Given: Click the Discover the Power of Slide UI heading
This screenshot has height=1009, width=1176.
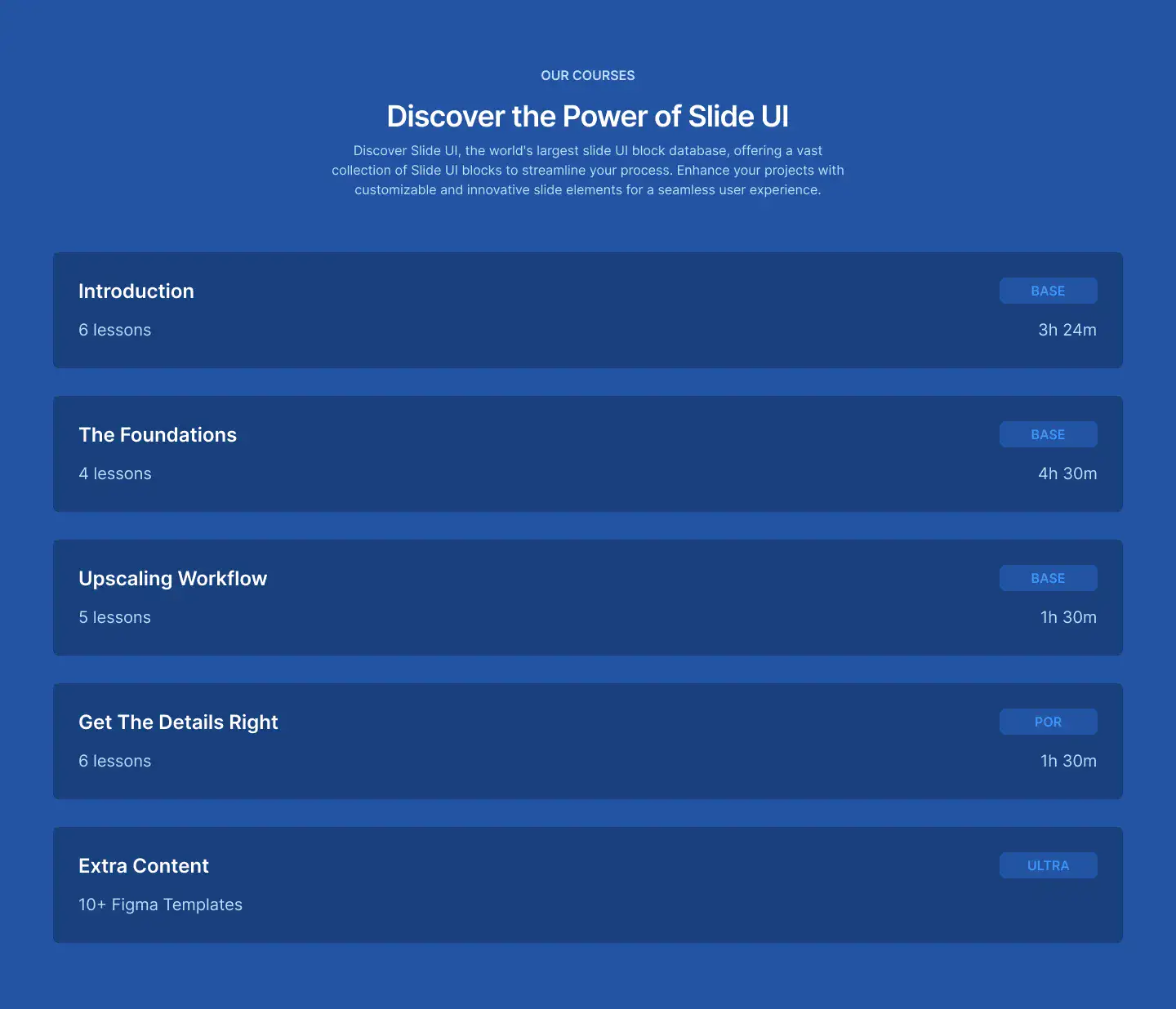Looking at the screenshot, I should click(588, 116).
